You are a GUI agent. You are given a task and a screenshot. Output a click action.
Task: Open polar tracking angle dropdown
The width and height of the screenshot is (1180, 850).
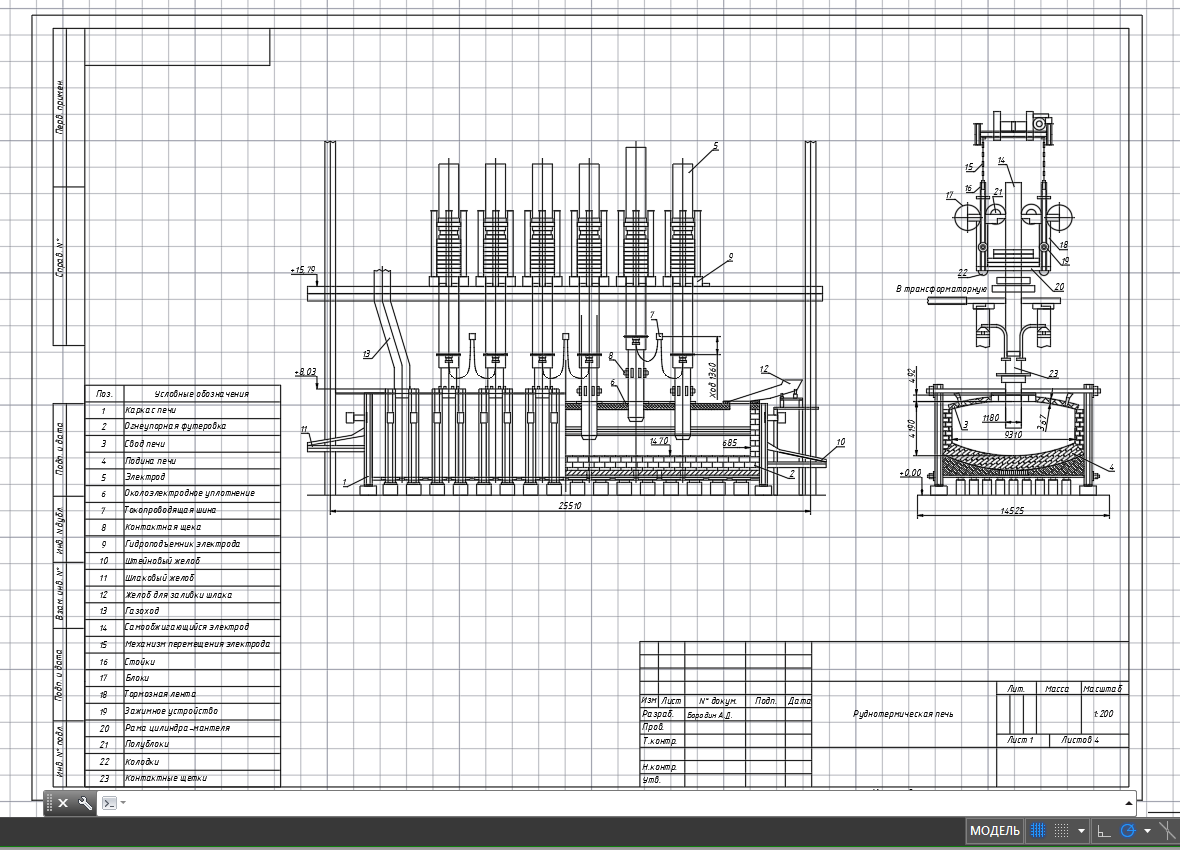pos(1147,831)
